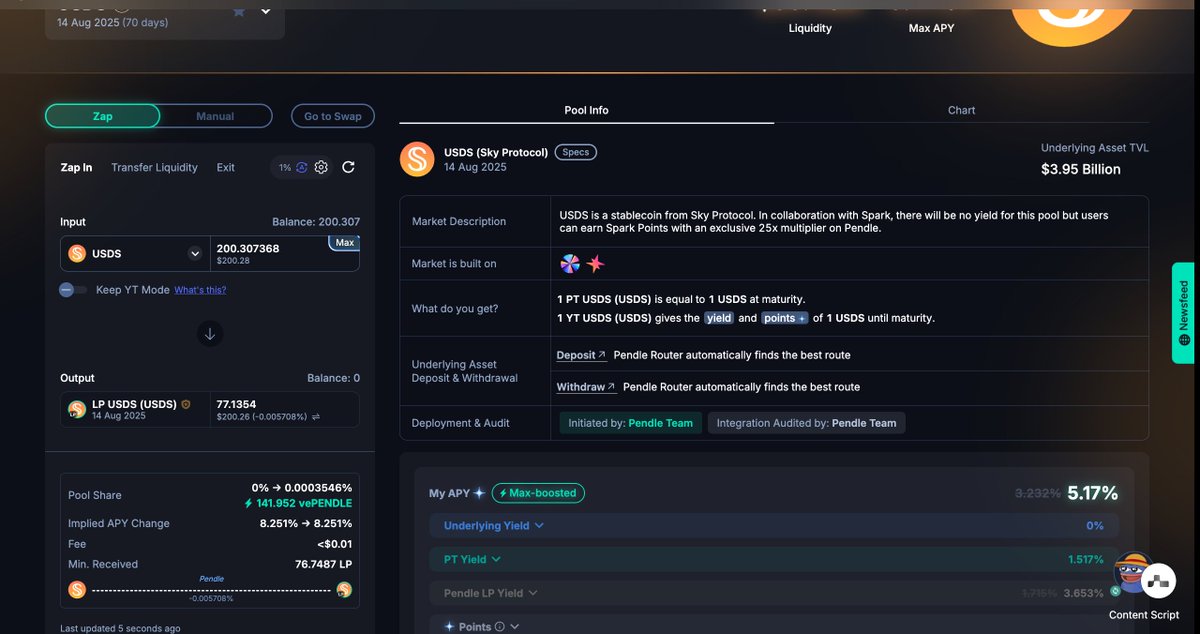
Task: Click the lightning vePENDLE icon
Action: [x=249, y=503]
